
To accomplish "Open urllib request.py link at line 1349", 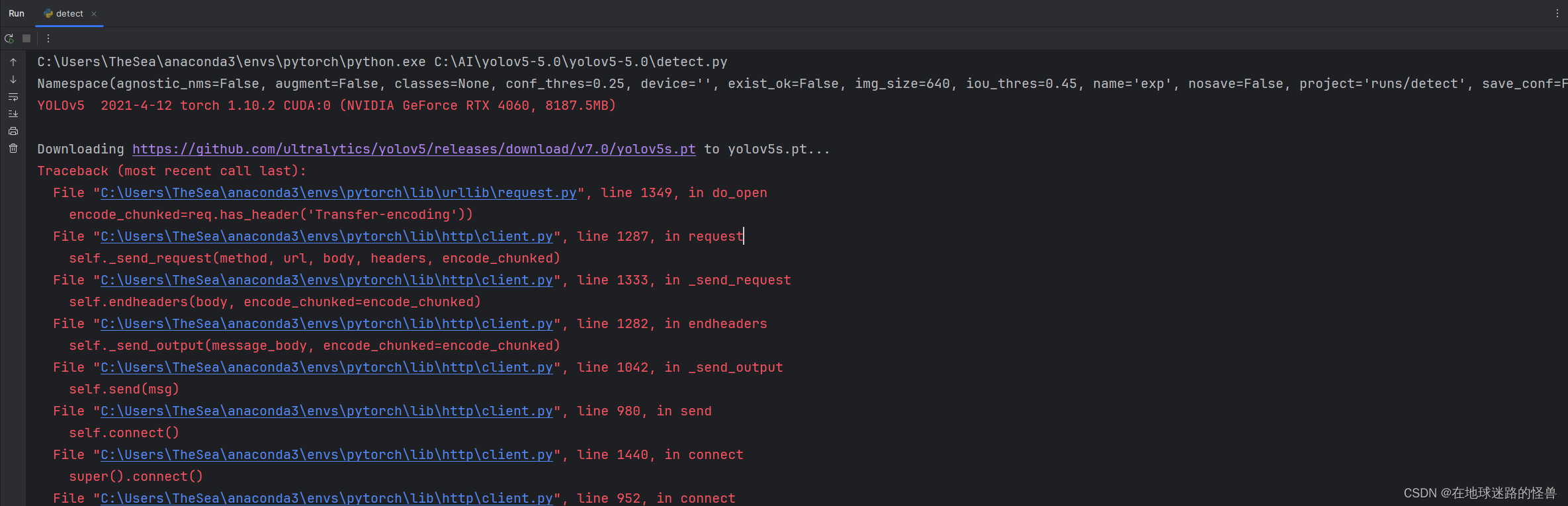I will 339,193.
